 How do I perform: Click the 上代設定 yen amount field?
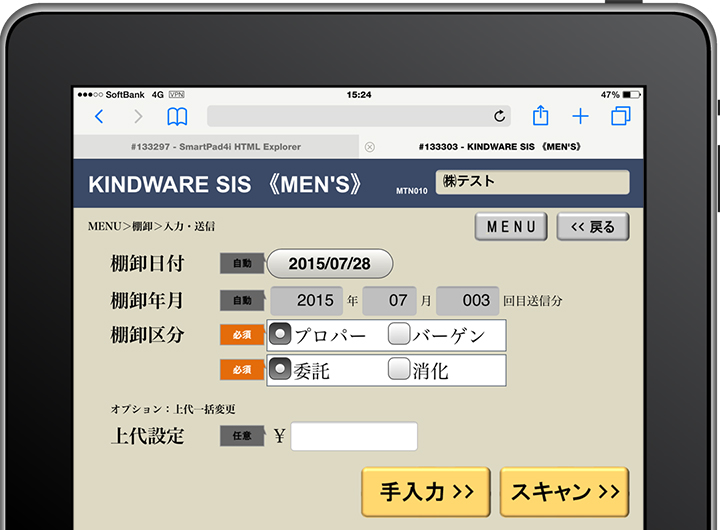click(354, 436)
